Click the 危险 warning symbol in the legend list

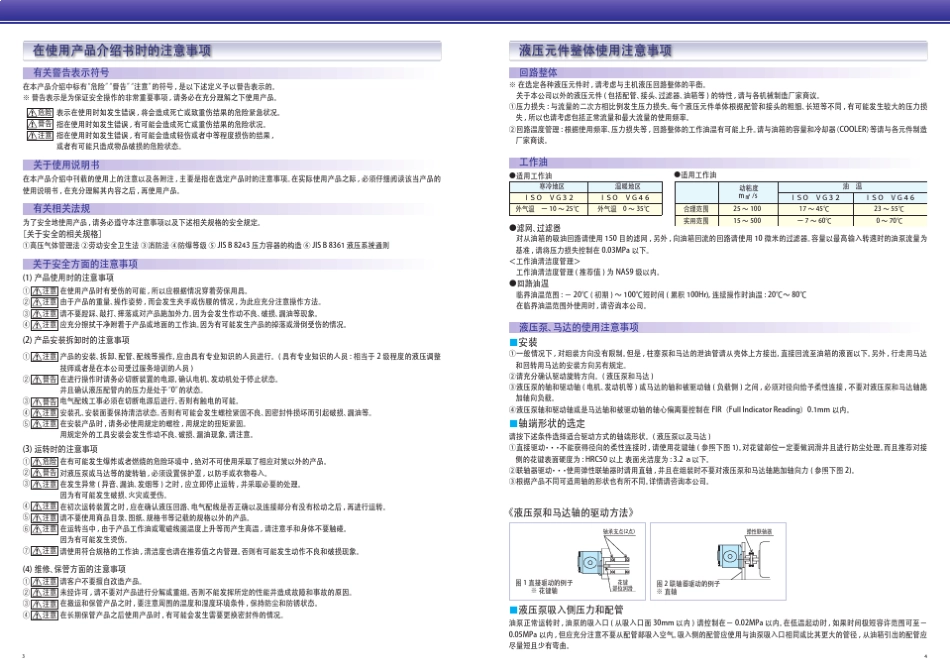[40, 113]
